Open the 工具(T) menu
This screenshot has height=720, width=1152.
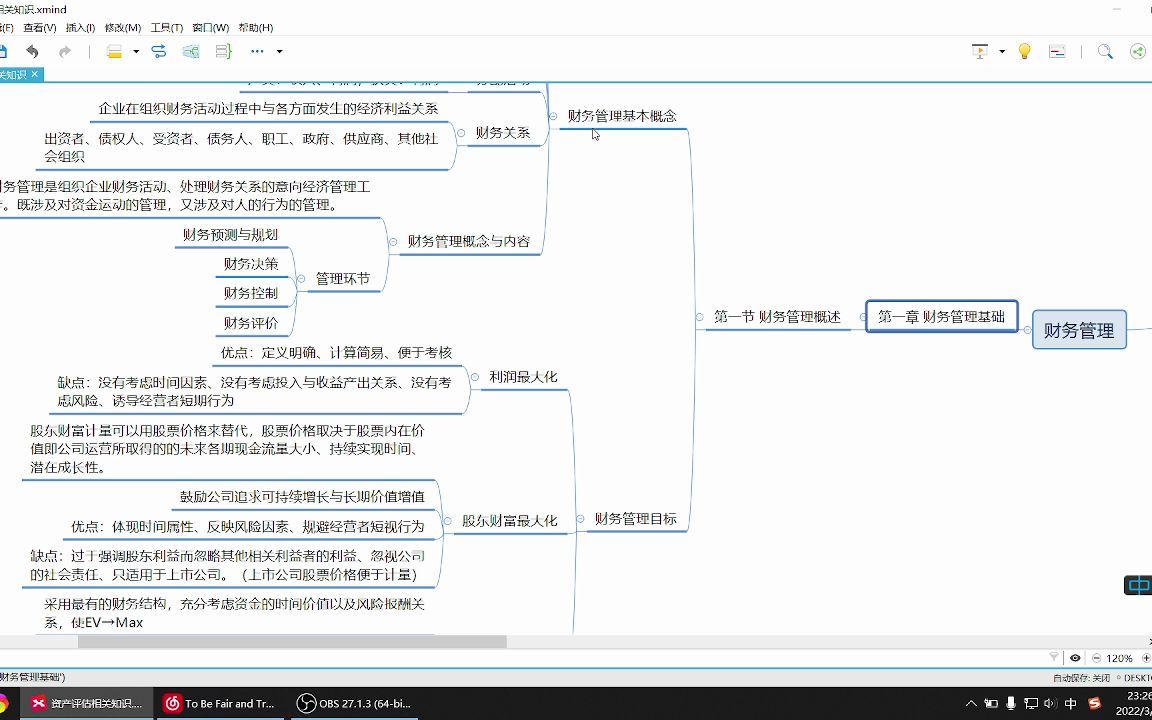165,27
